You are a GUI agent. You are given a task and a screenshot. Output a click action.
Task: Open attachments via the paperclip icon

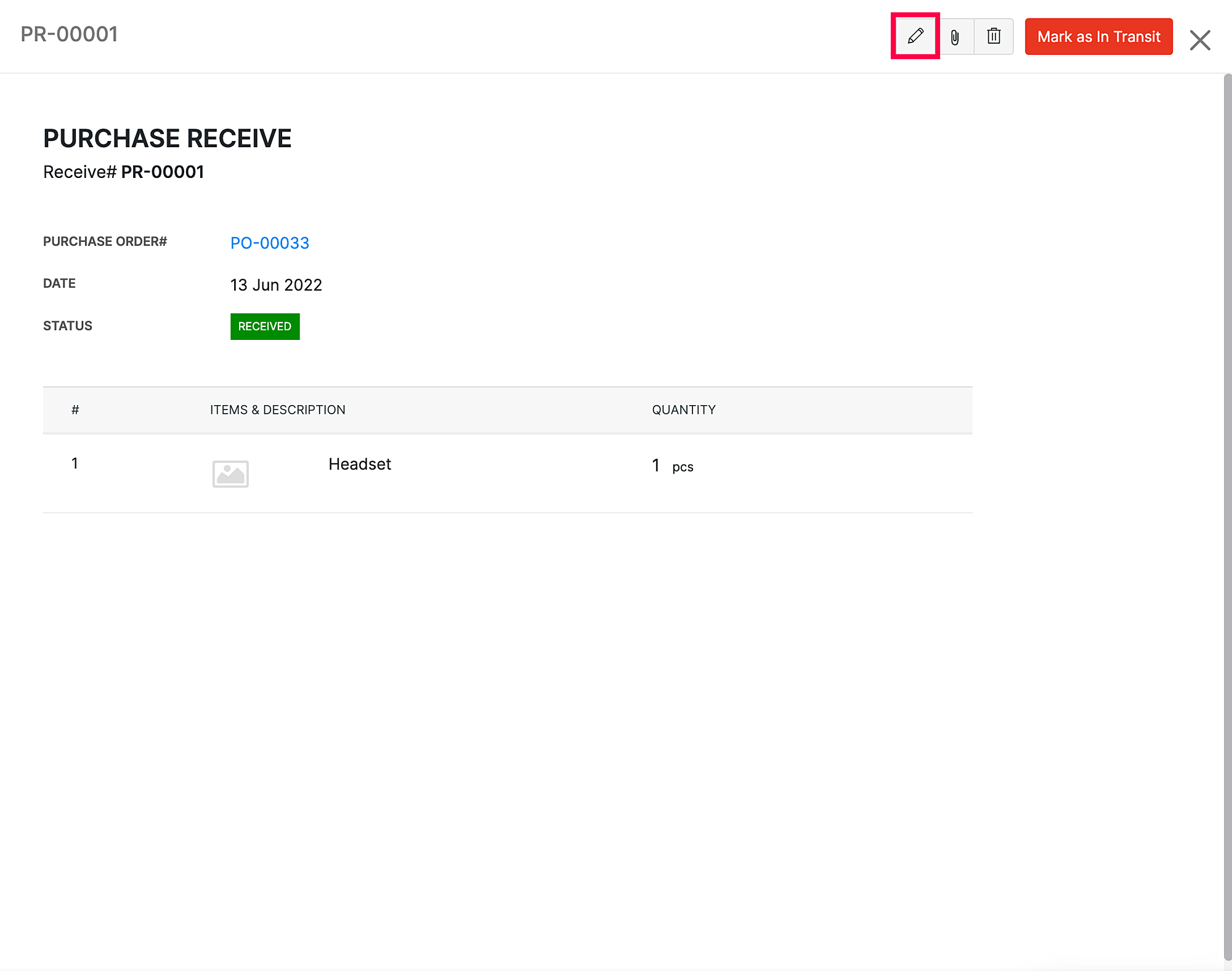955,37
